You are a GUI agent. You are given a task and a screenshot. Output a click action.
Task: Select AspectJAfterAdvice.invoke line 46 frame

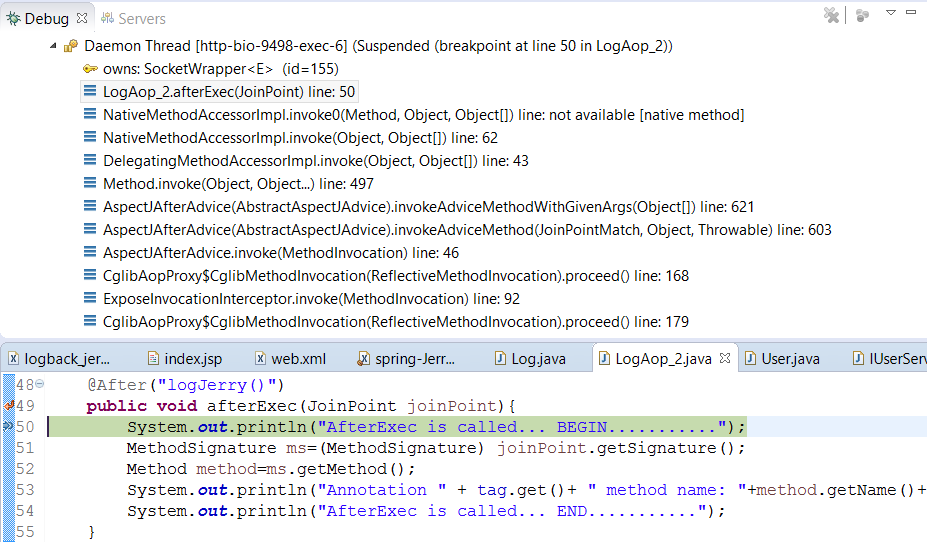(281, 253)
